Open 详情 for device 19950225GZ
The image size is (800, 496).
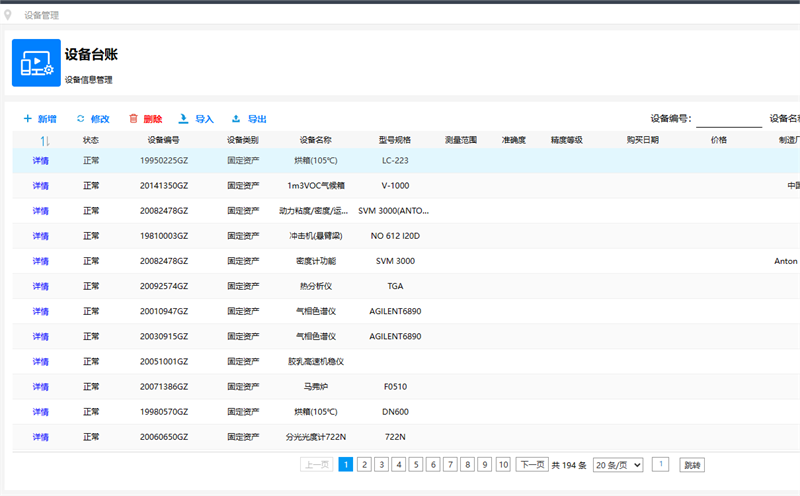tap(40, 160)
